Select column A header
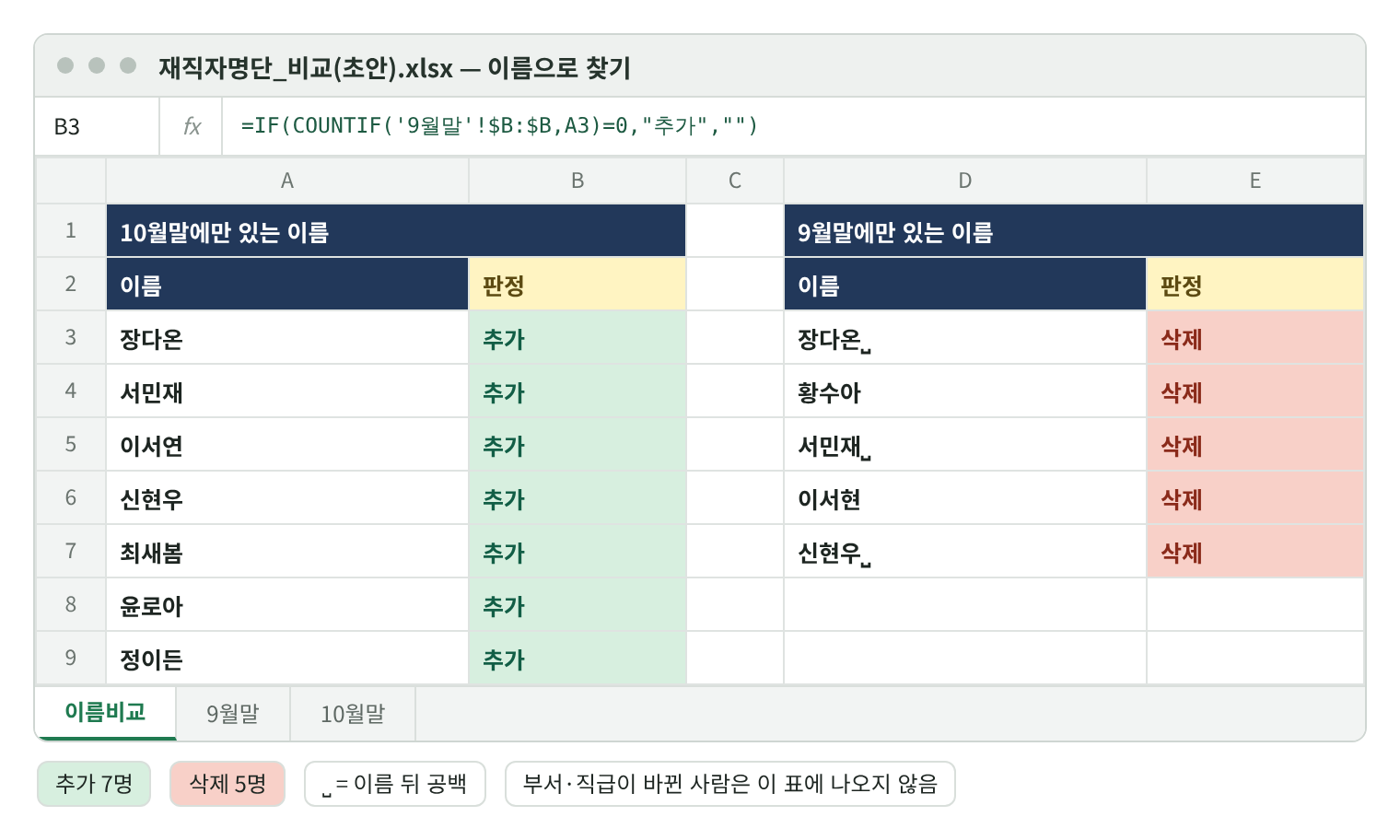The image size is (1400, 840). click(287, 181)
